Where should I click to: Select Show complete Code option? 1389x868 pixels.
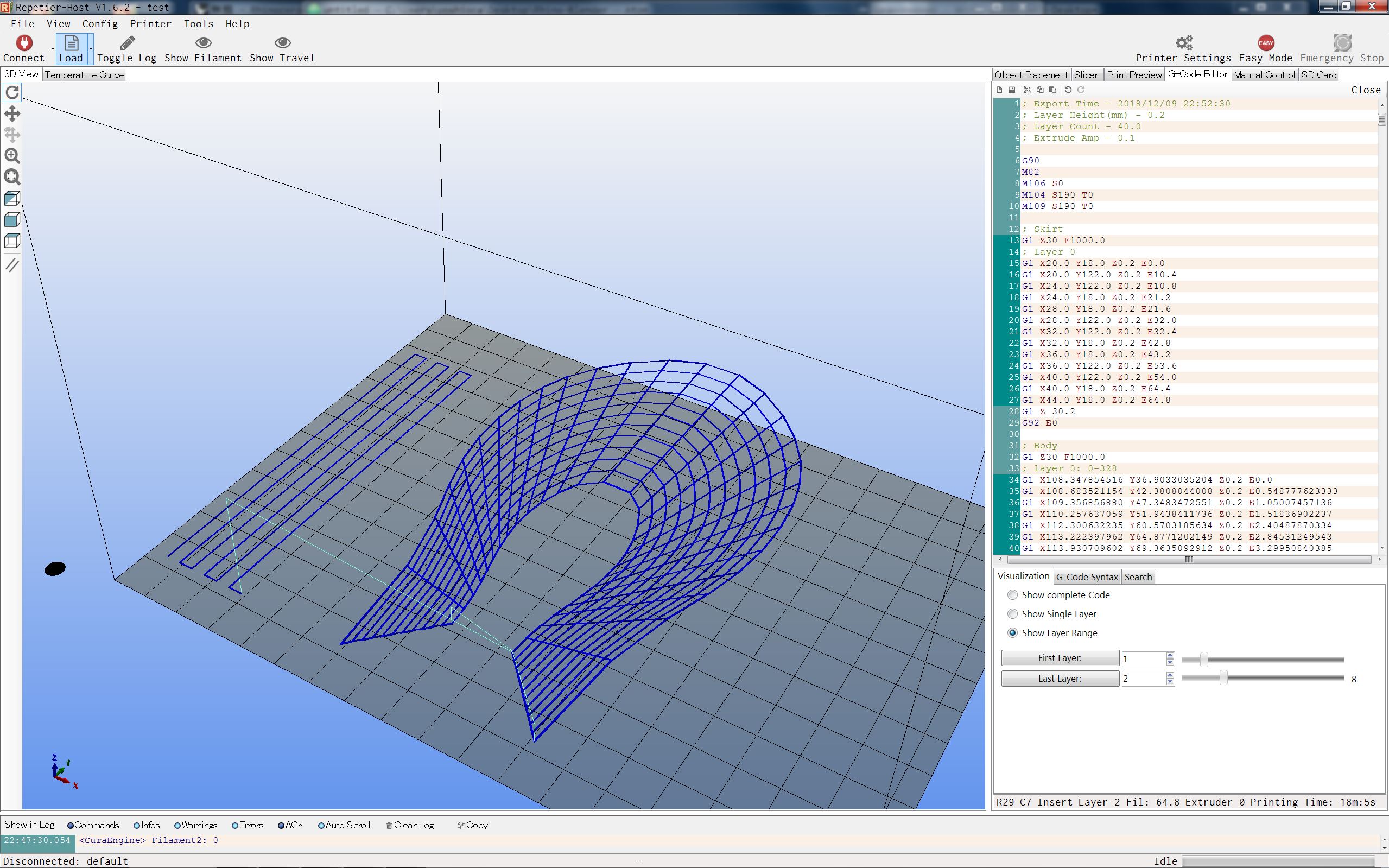point(1012,595)
